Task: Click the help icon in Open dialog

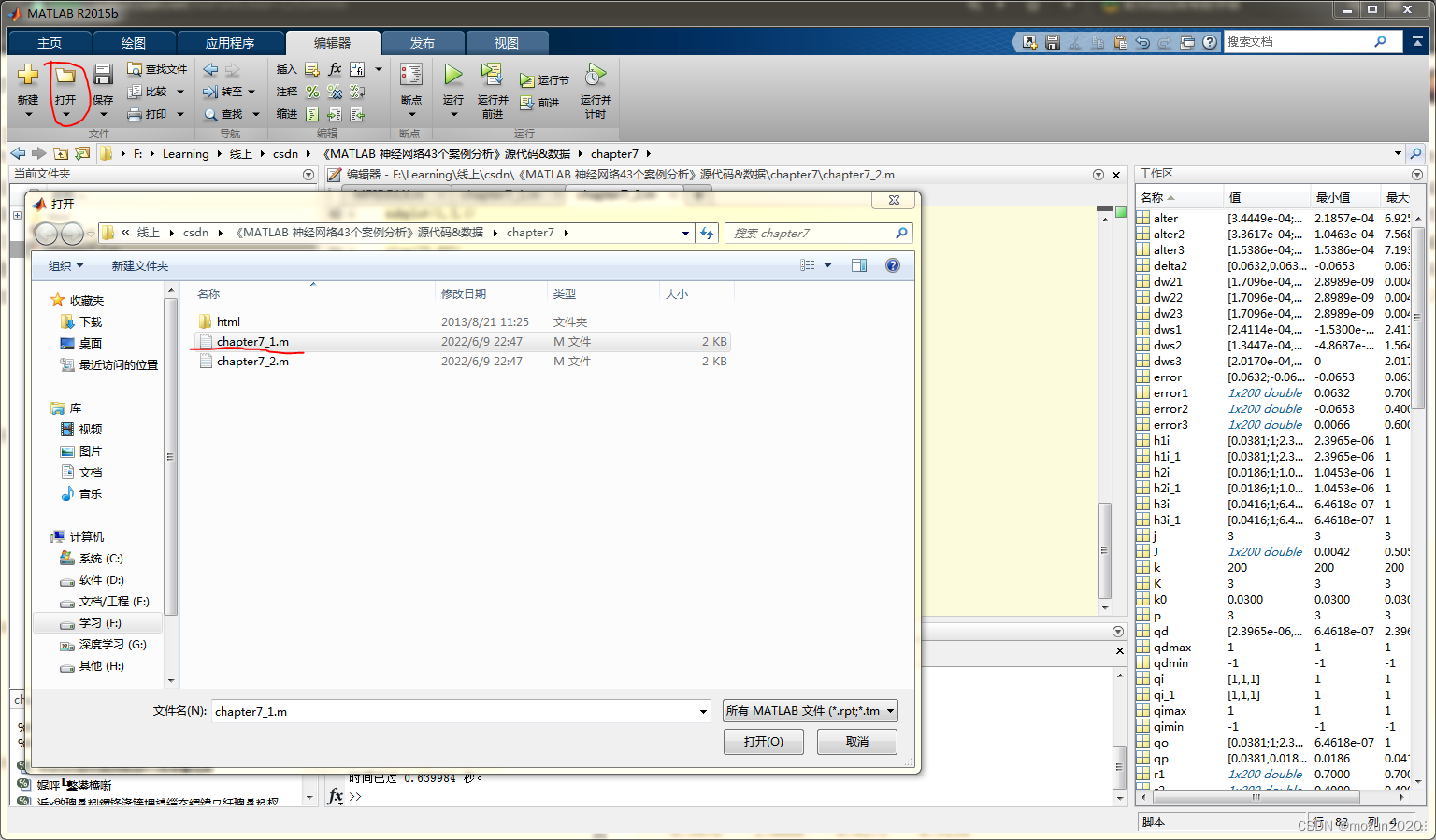Action: point(893,265)
